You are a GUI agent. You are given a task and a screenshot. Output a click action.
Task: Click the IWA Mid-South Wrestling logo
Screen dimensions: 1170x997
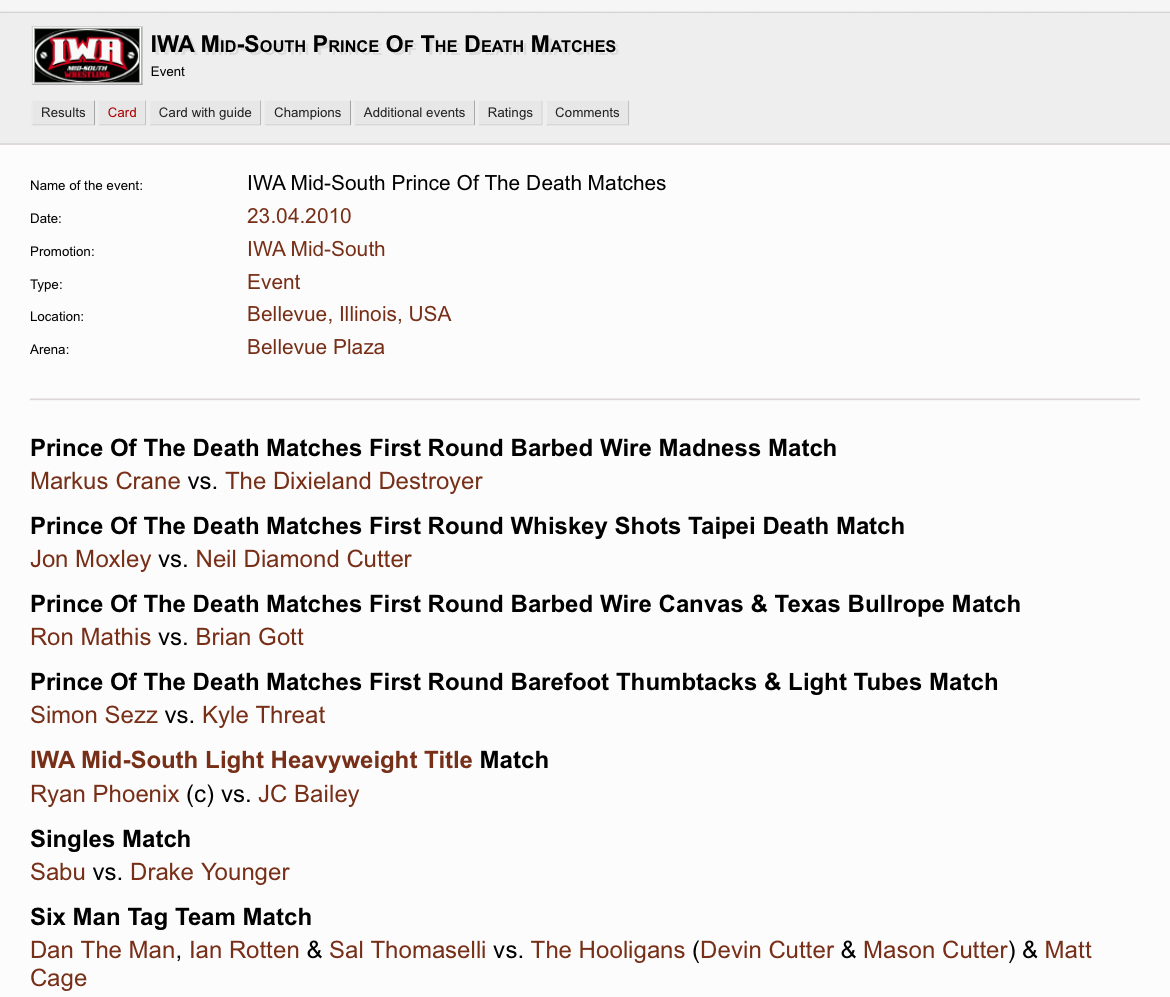87,55
